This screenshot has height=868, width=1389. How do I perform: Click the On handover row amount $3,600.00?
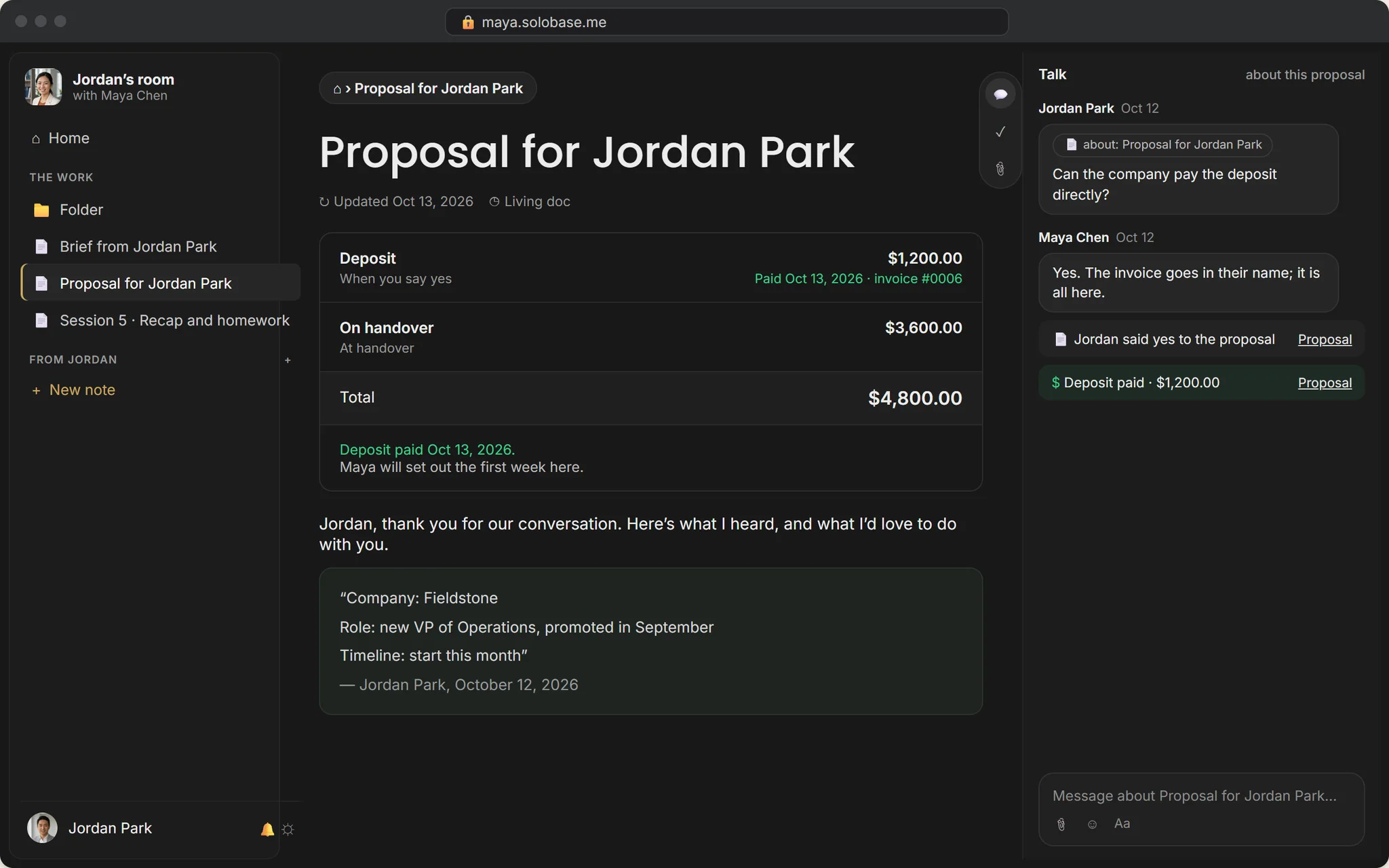click(x=923, y=328)
